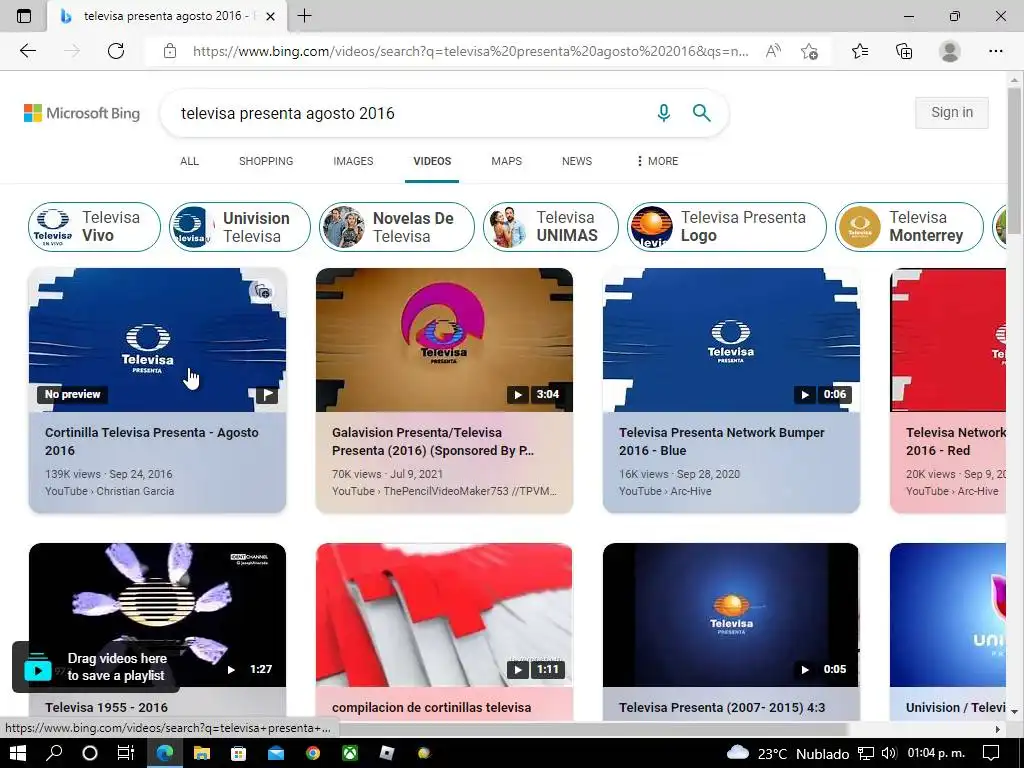Select the Televisa Presenta Logo chip
Image resolution: width=1024 pixels, height=768 pixels.
[x=727, y=227]
